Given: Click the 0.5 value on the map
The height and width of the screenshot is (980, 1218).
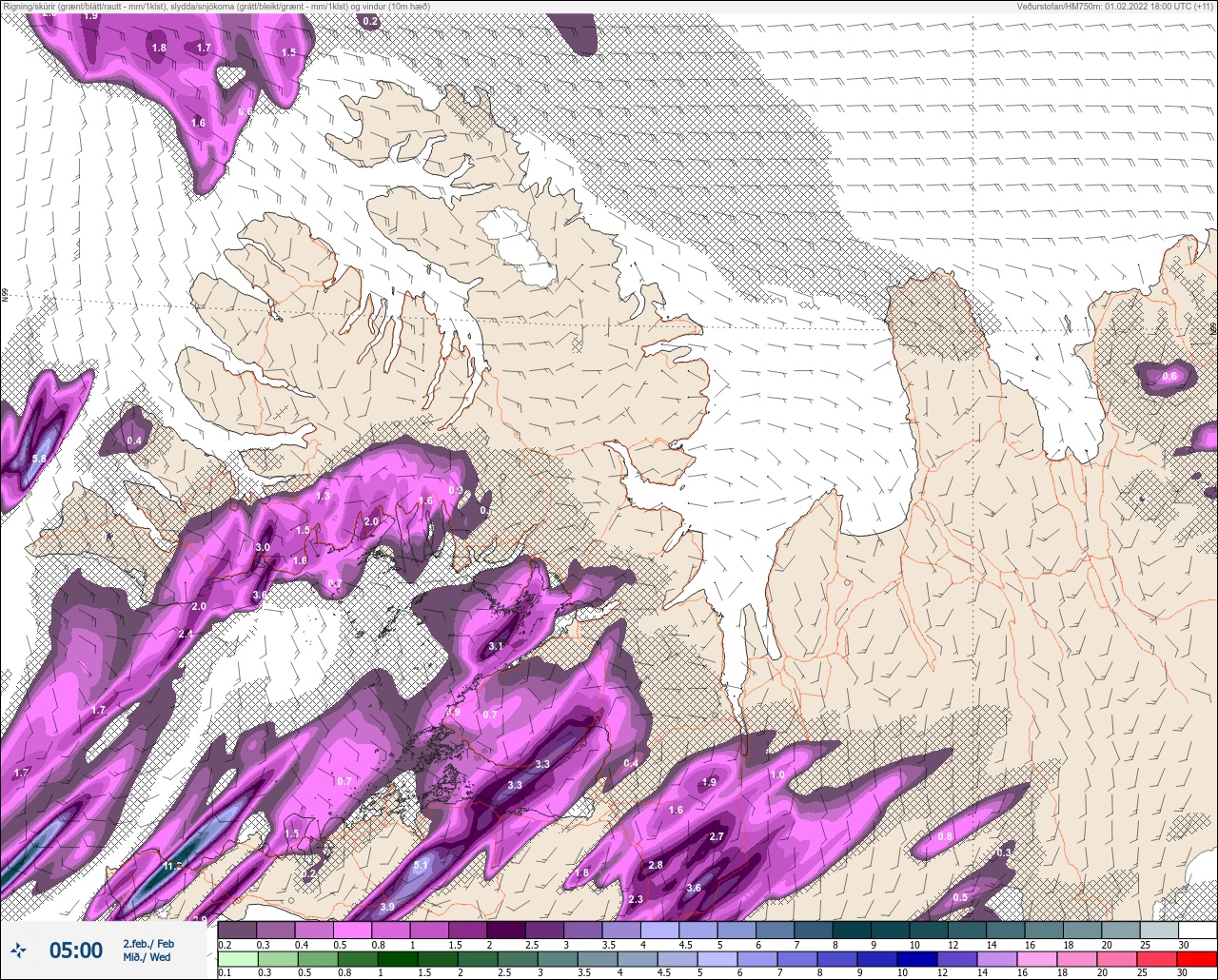Looking at the screenshot, I should click(x=960, y=897).
